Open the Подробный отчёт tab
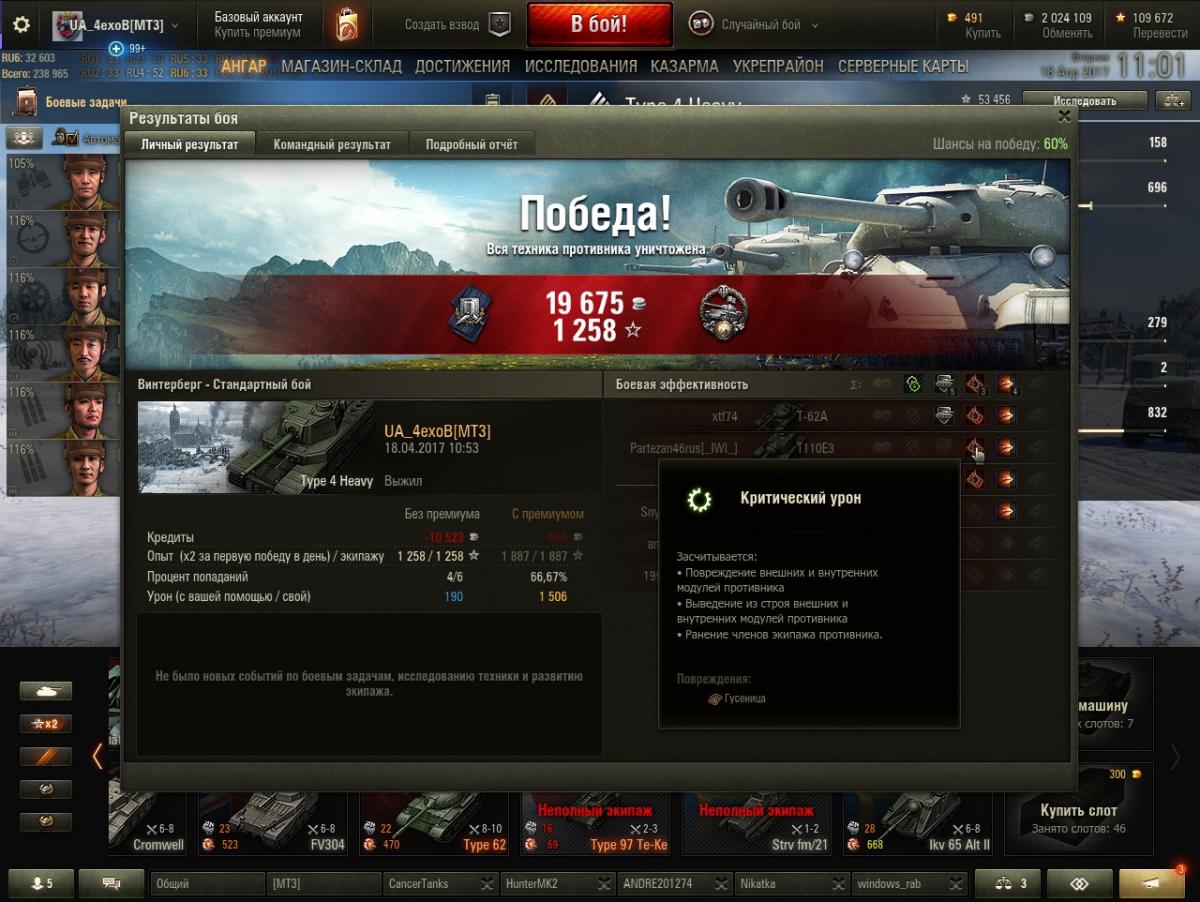Screen dimensions: 1200x902 (x=472, y=144)
